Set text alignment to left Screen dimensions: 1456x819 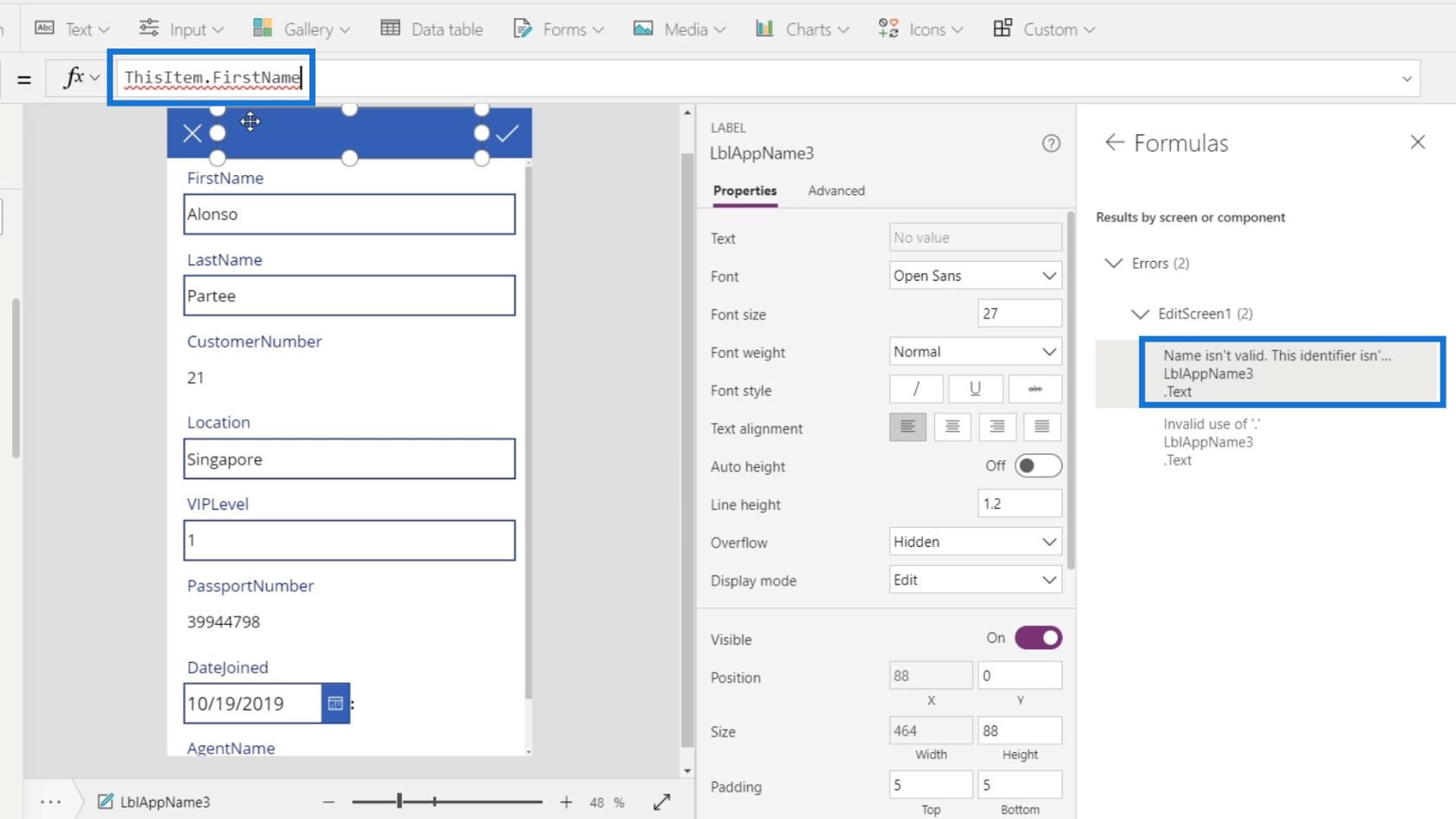click(x=907, y=426)
